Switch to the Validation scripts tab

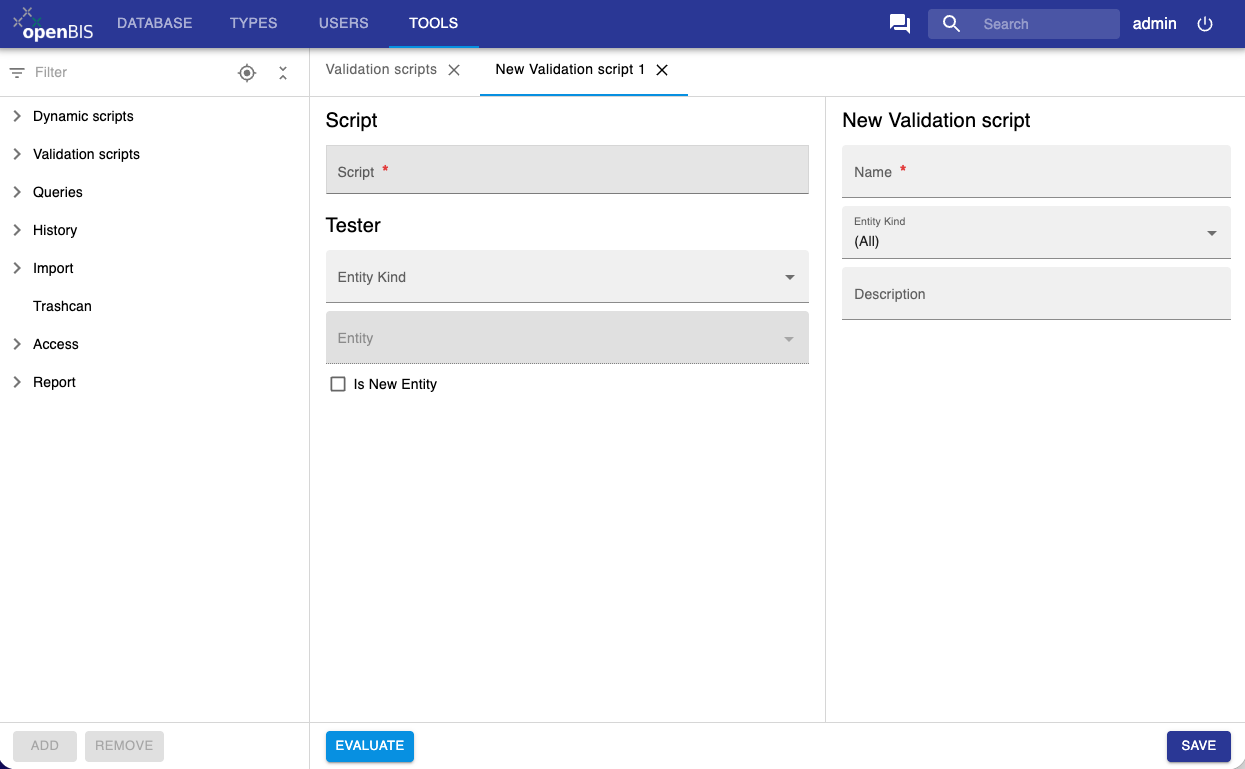click(x=381, y=70)
